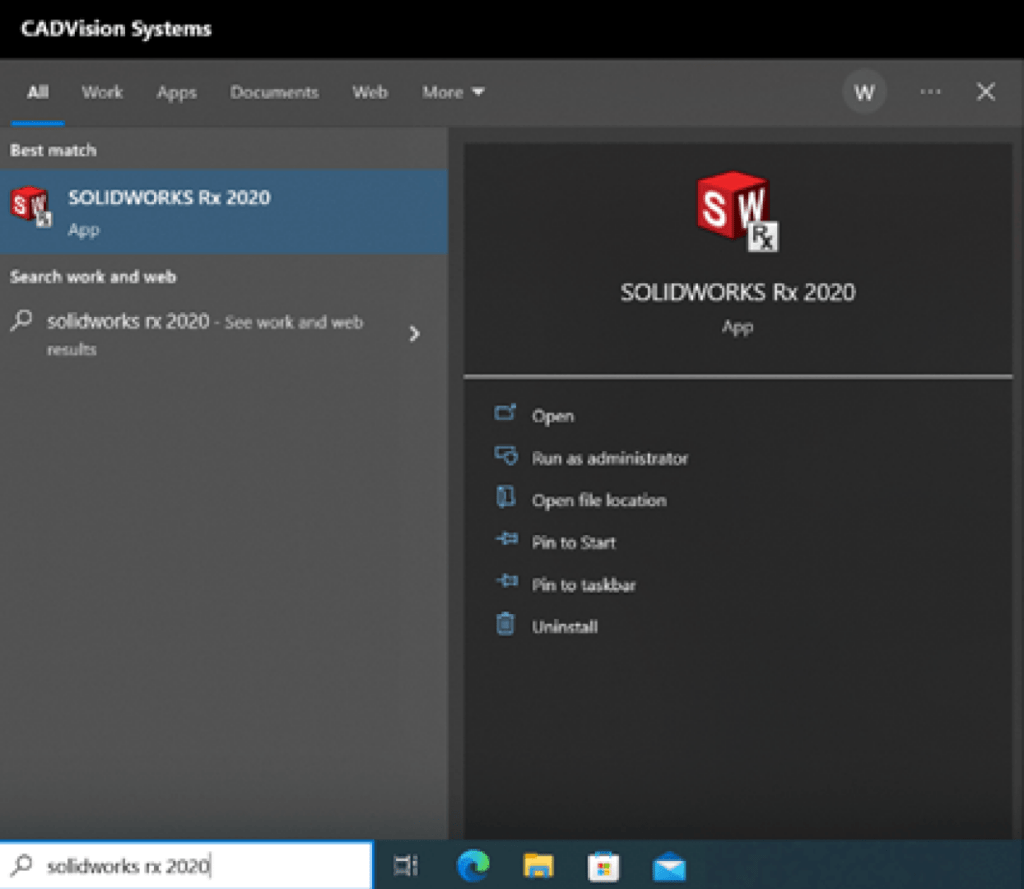The height and width of the screenshot is (889, 1024).
Task: Open Microsoft Edge from the taskbar
Action: click(473, 865)
